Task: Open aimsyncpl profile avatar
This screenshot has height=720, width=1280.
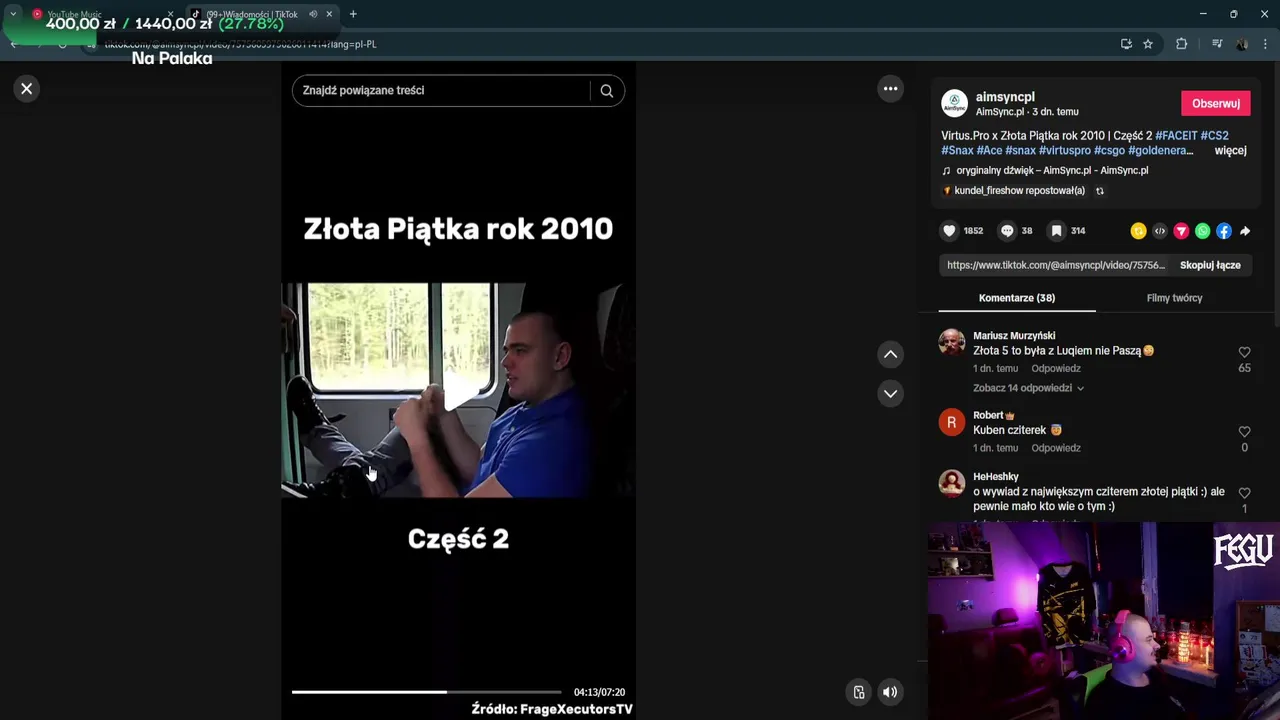Action: point(955,104)
